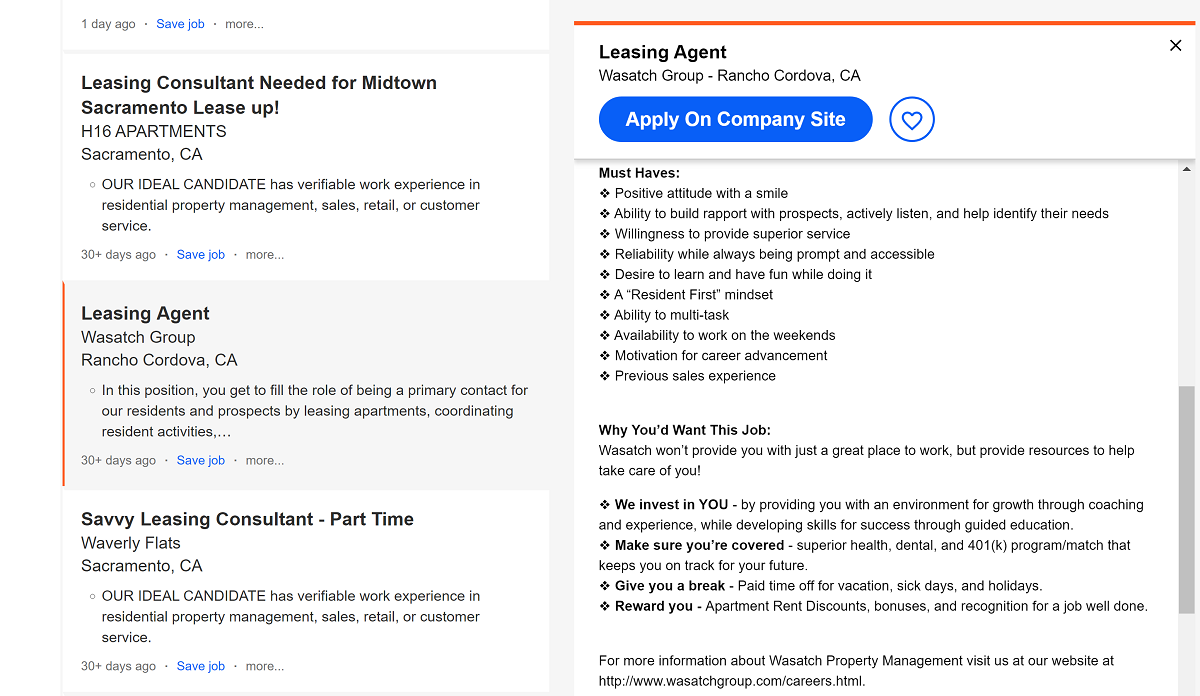Expand more options on the 1 day ago listing
This screenshot has width=1200, height=696.
[244, 23]
